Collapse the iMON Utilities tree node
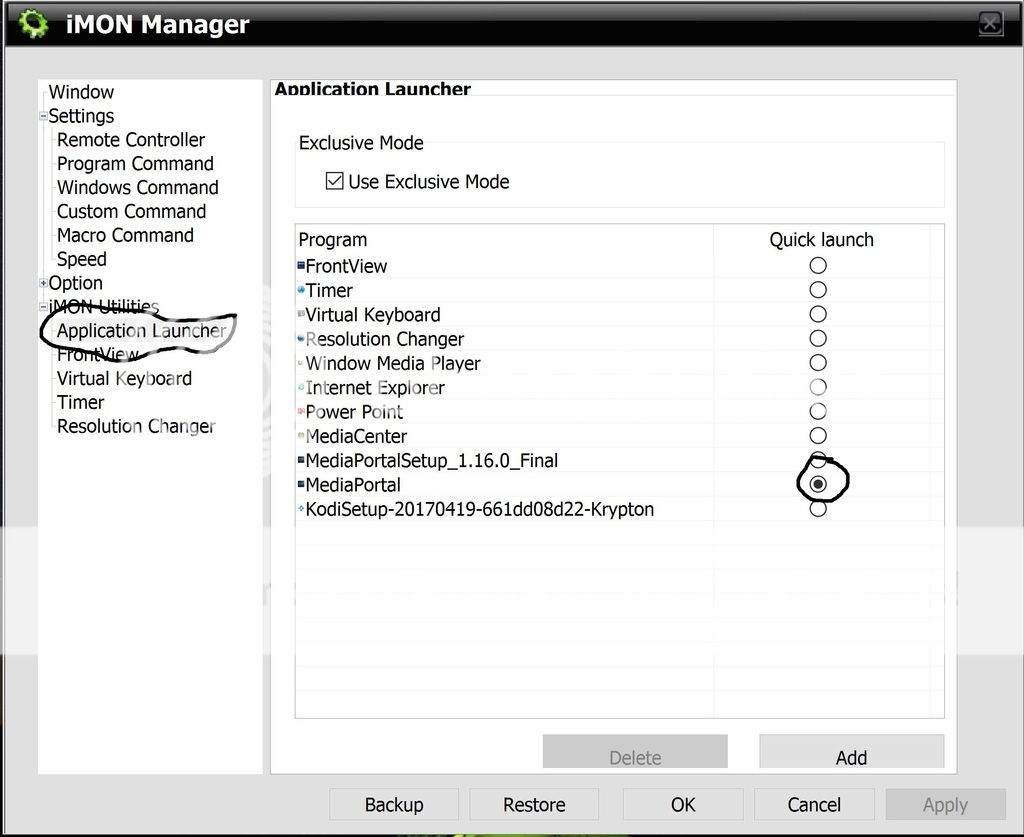This screenshot has width=1024, height=837. [43, 307]
